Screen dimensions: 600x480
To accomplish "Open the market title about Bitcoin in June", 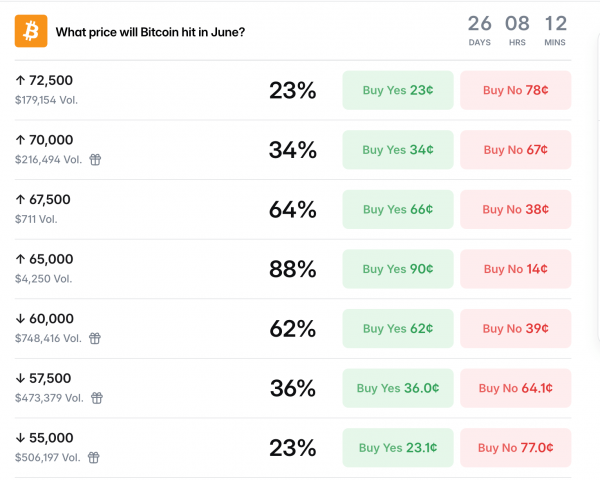I will coord(150,32).
